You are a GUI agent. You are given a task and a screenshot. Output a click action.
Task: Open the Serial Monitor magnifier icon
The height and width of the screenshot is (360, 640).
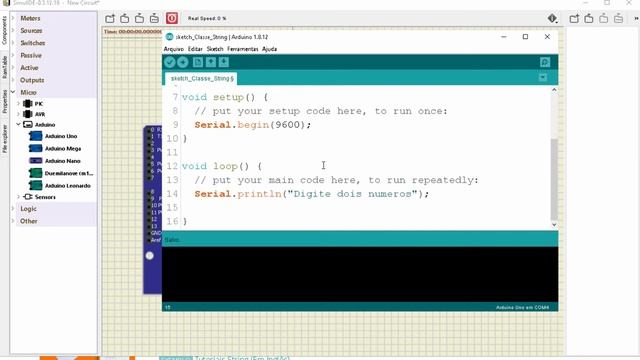[545, 62]
